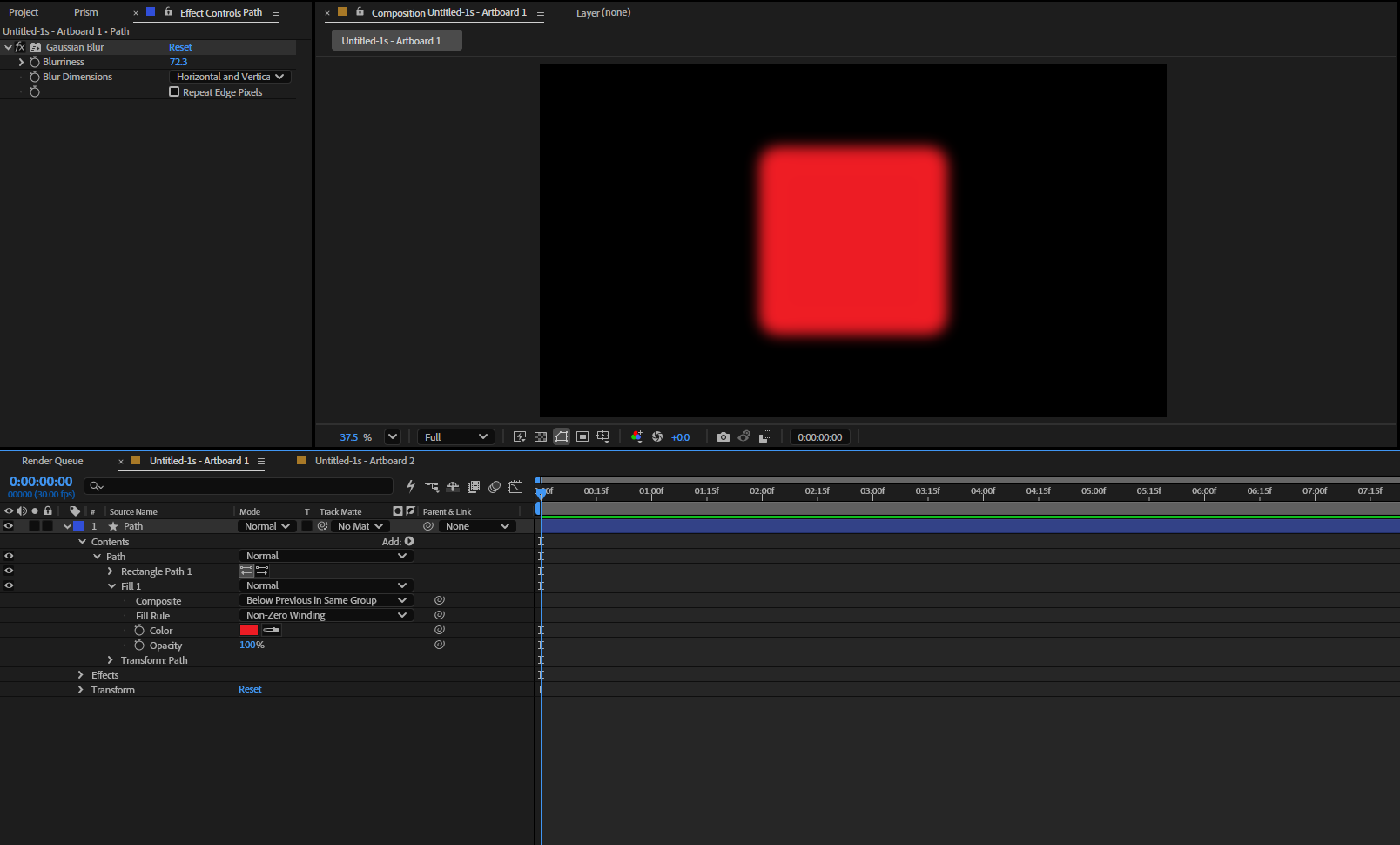Collapse the Fill 1 group
Viewport: 1400px width, 845px height.
point(111,586)
